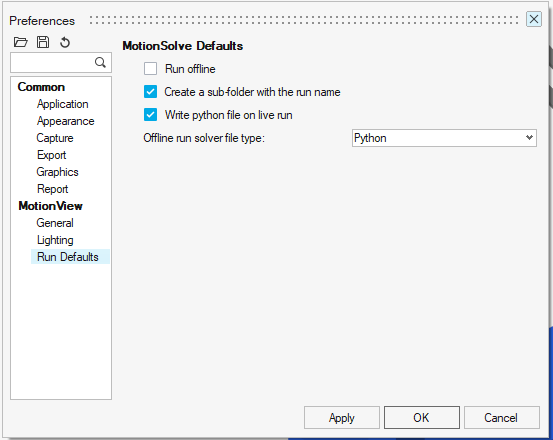
Task: Click Offline run solver file type label
Action: tap(204, 138)
